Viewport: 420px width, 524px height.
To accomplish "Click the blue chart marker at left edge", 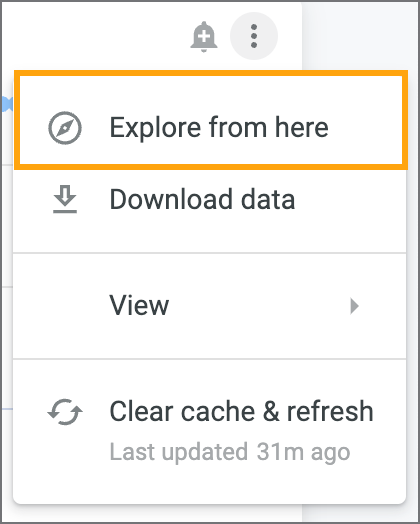I will (x=7, y=104).
